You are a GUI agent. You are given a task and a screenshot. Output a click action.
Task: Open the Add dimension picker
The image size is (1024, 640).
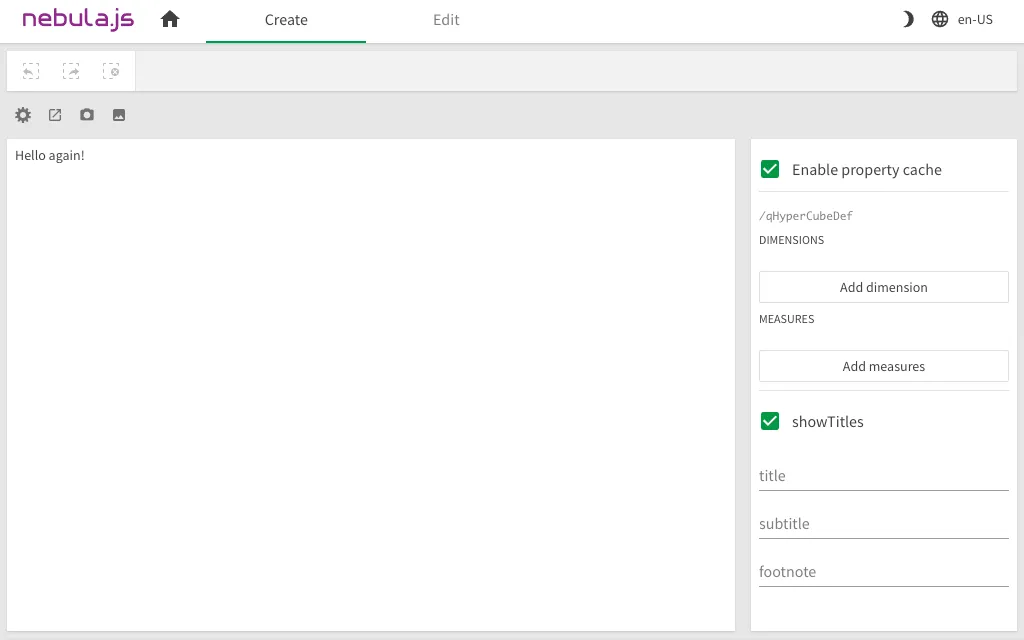(883, 287)
